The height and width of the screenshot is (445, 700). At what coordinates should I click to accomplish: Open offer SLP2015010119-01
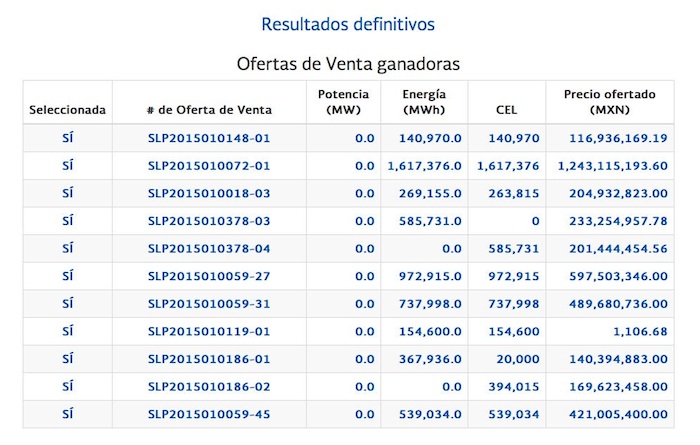pyautogui.click(x=209, y=331)
